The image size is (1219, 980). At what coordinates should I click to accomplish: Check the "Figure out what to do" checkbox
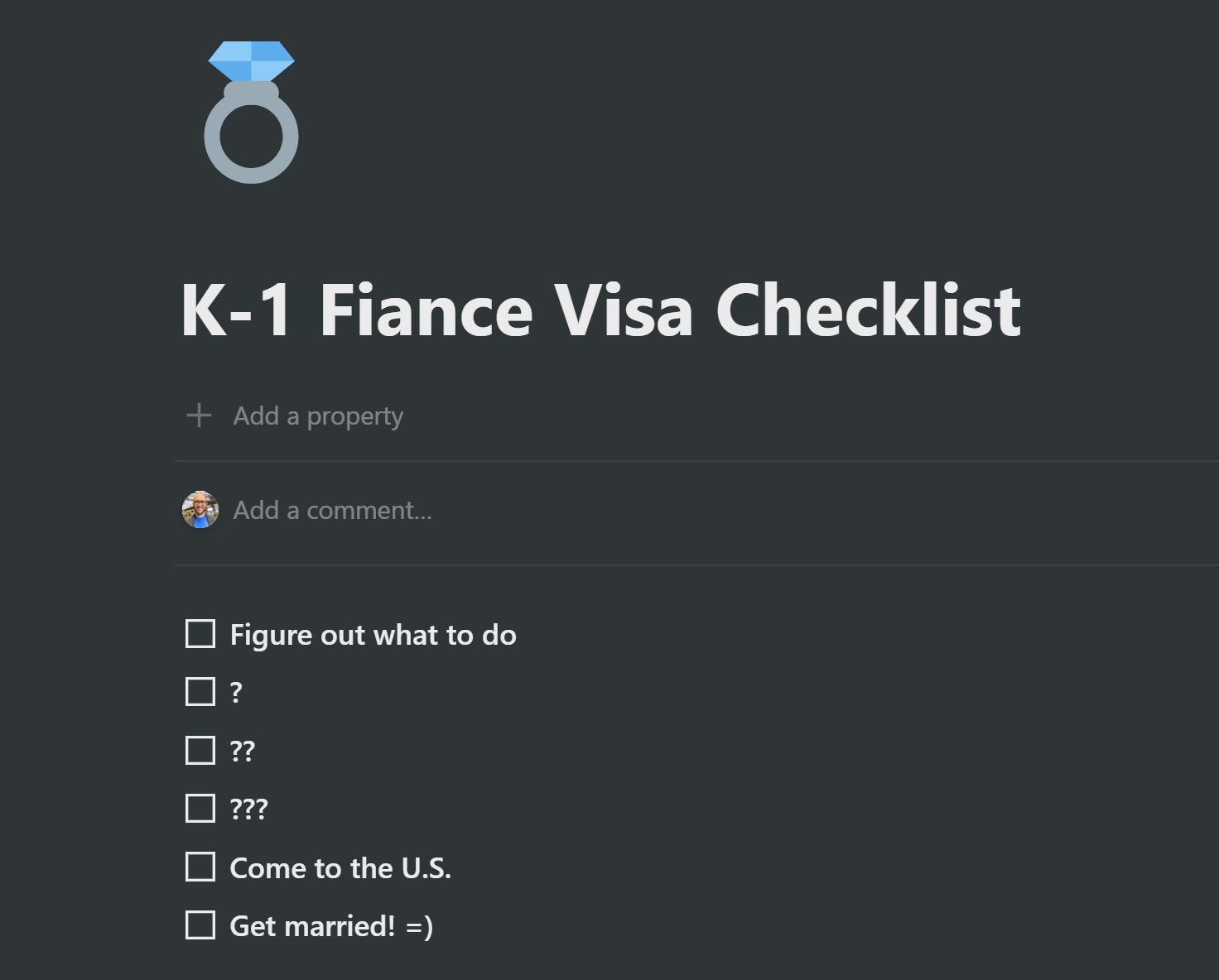(x=200, y=634)
